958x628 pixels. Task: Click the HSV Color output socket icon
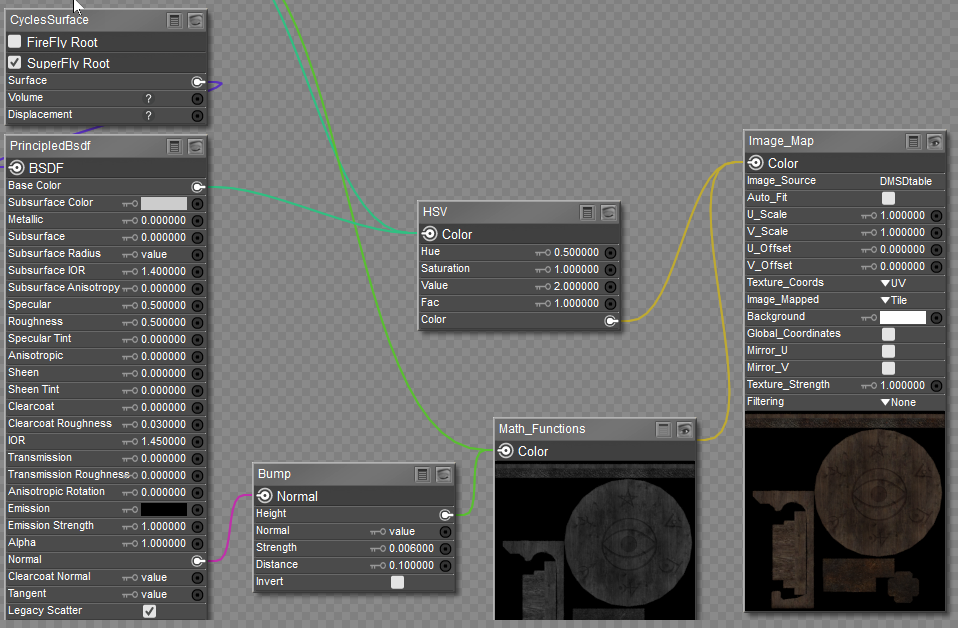pos(430,234)
